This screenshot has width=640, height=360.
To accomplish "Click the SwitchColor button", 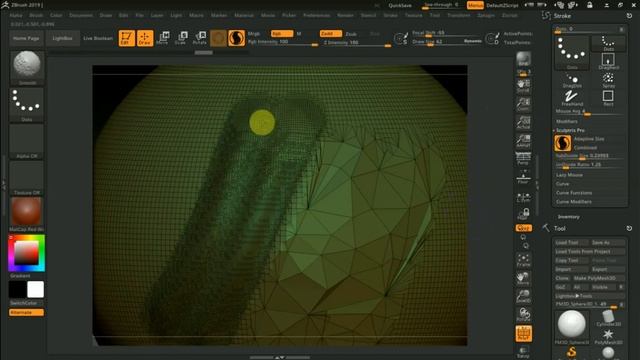I will (x=24, y=303).
